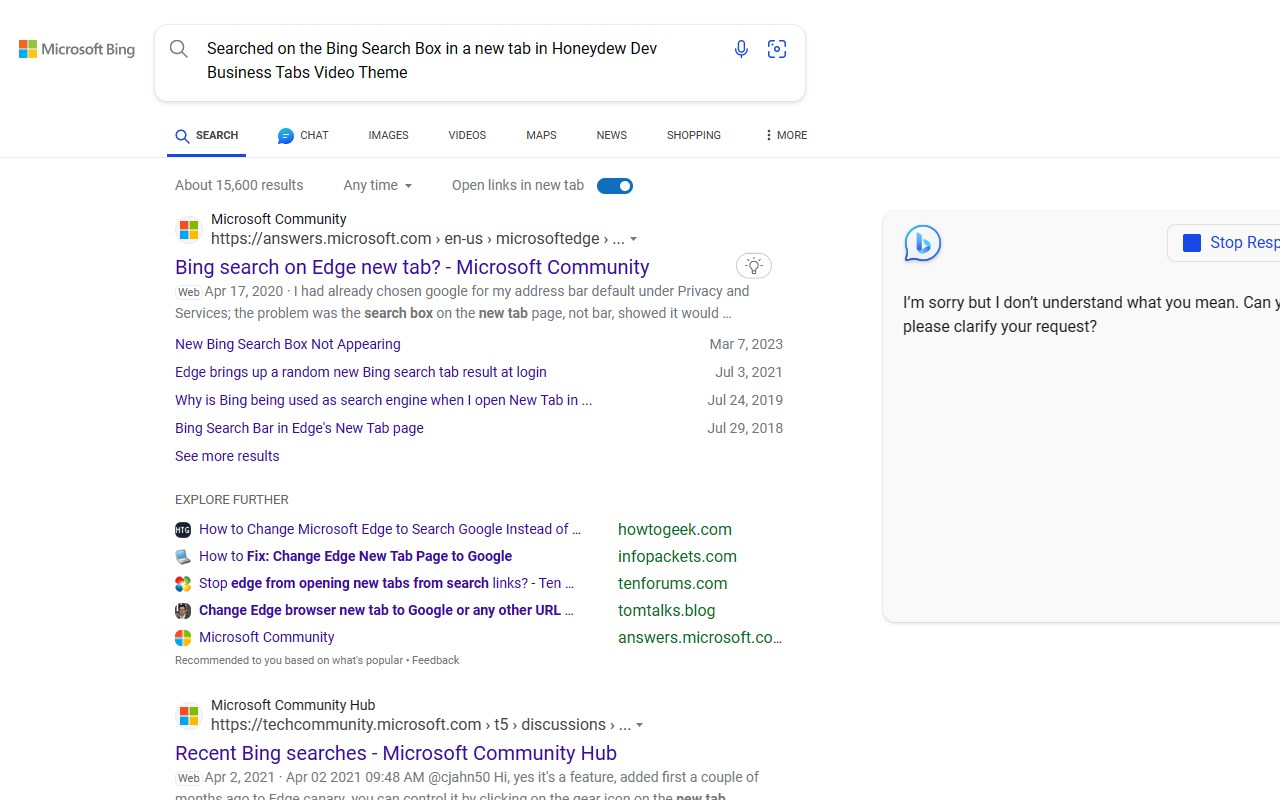Switch to the Videos tab

click(467, 135)
